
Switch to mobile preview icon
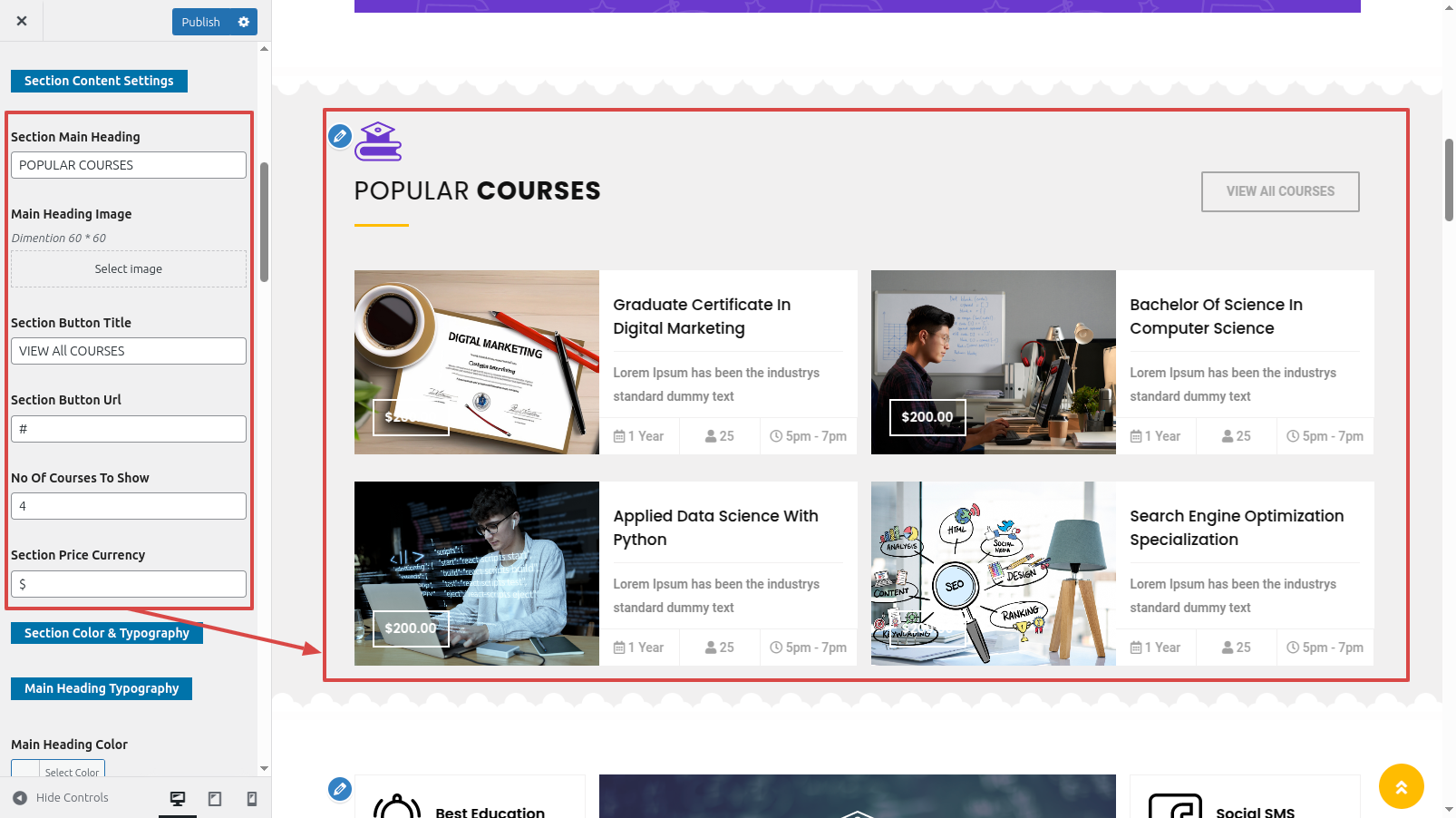[x=252, y=798]
